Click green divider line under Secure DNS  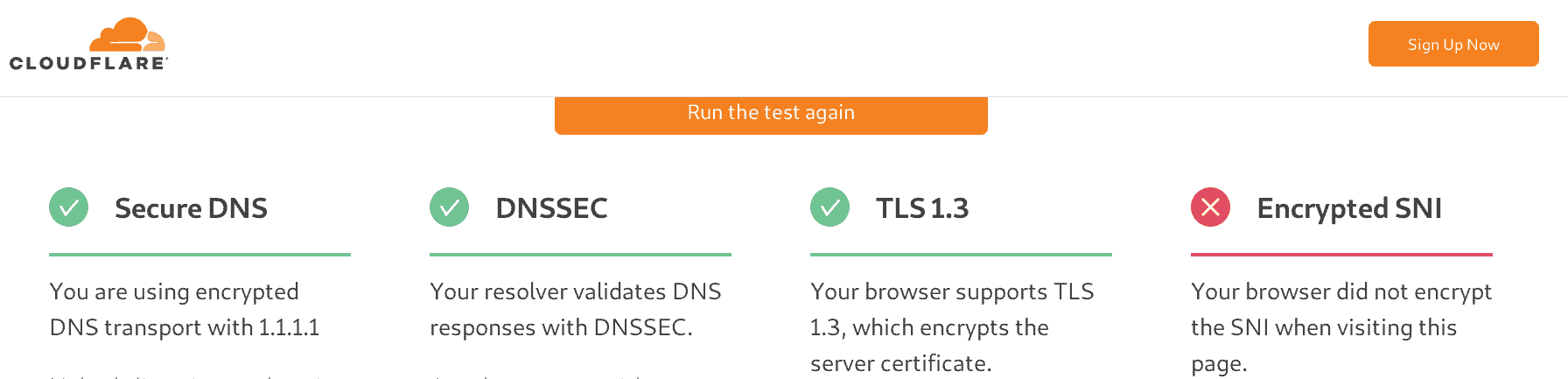point(199,255)
